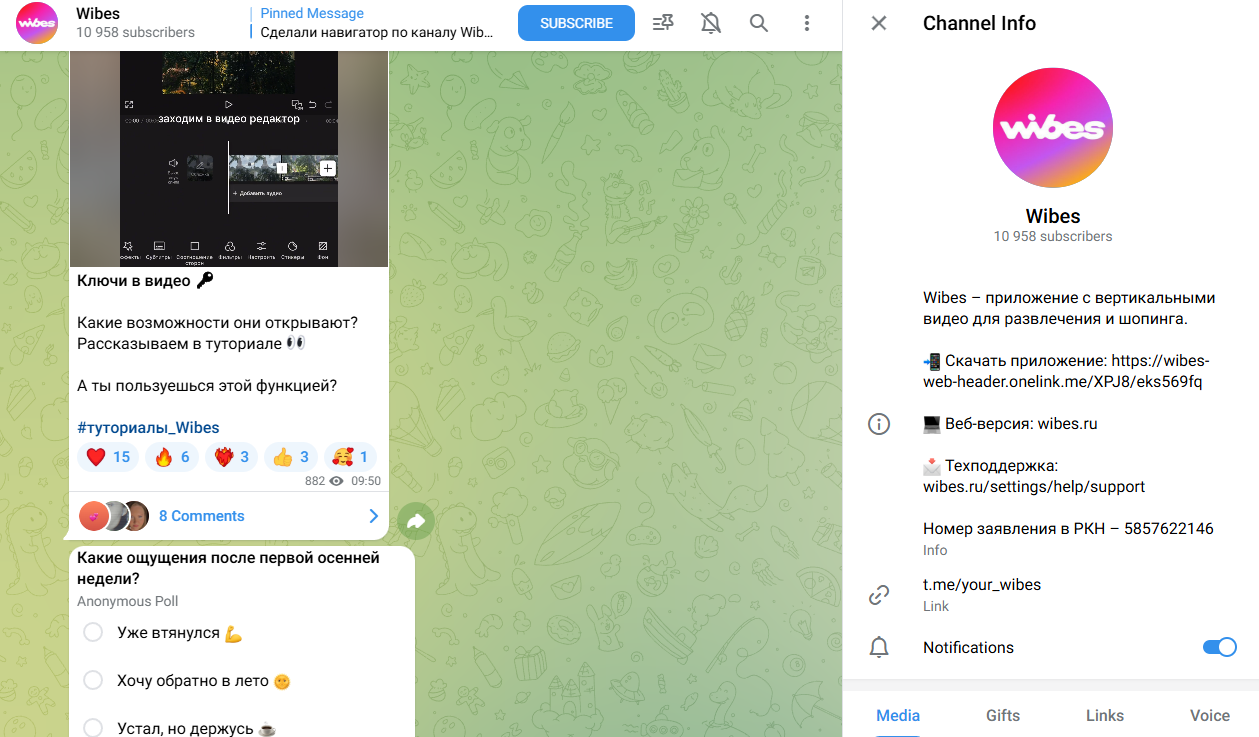Switch to the Media tab
Viewport: 1259px width, 737px height.
898,715
